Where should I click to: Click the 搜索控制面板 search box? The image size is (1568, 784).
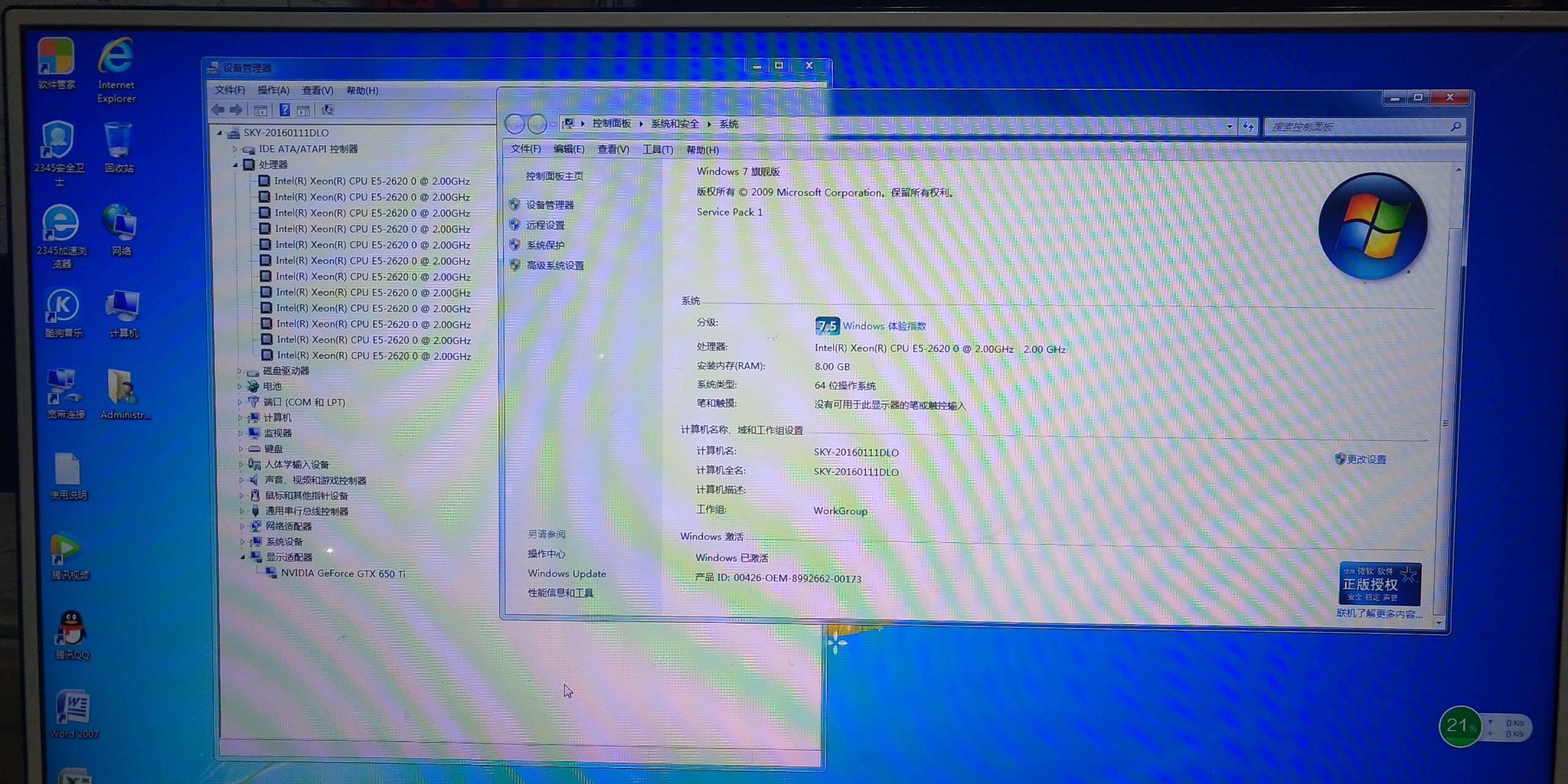click(x=1365, y=127)
